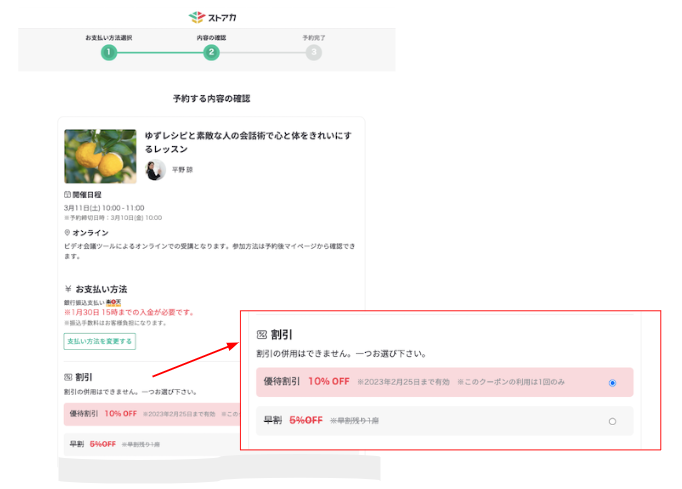Open the yuzu lesson thumbnail image
The width and height of the screenshot is (682, 489).
[100, 156]
